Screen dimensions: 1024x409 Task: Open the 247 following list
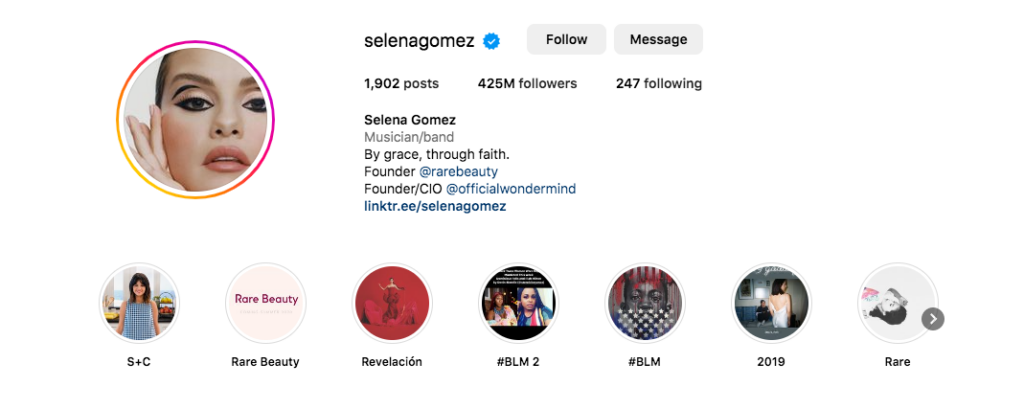[x=659, y=84]
